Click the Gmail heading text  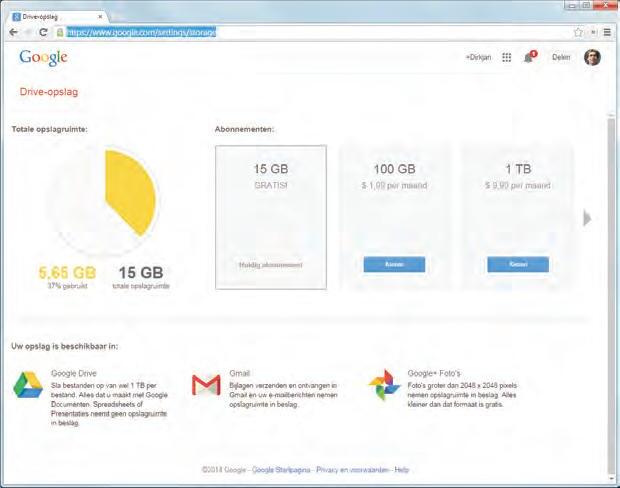pos(240,373)
